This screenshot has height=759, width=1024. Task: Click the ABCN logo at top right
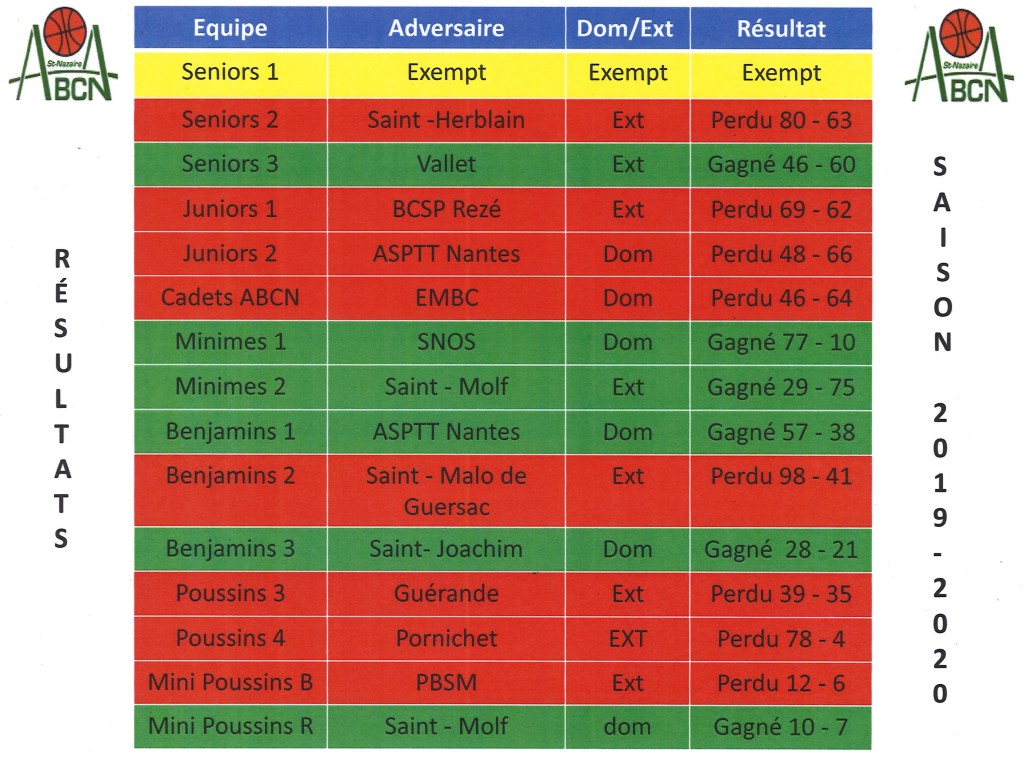tap(958, 56)
